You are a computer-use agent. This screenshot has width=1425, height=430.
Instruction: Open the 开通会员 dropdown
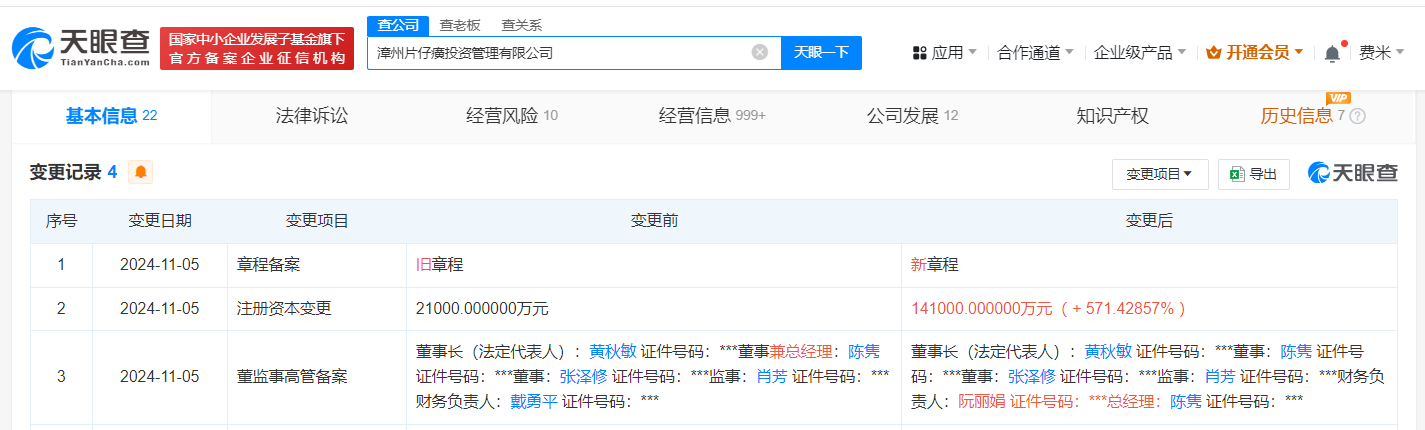[1255, 53]
